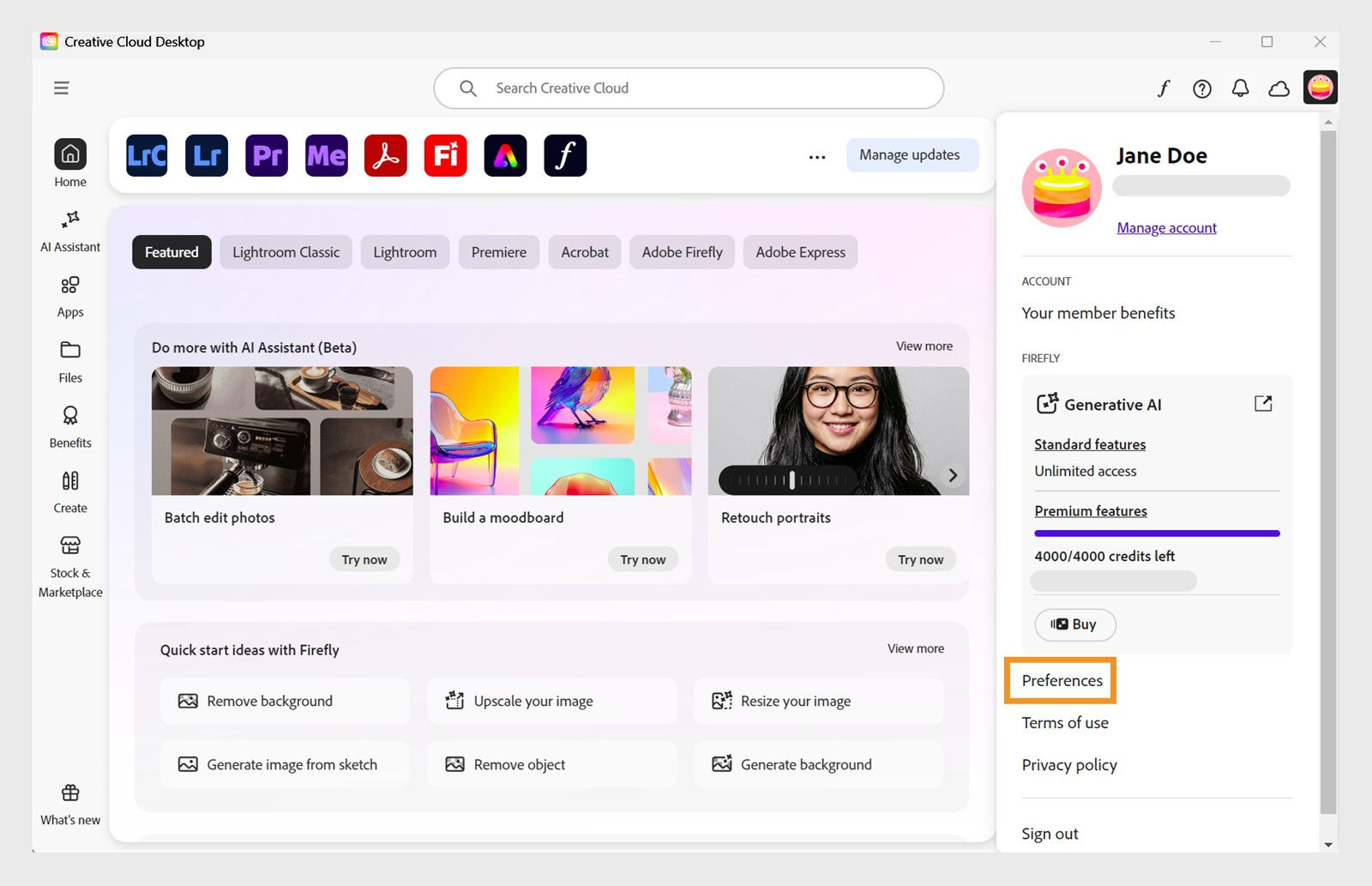
Task: Open the Files section
Action: point(70,362)
